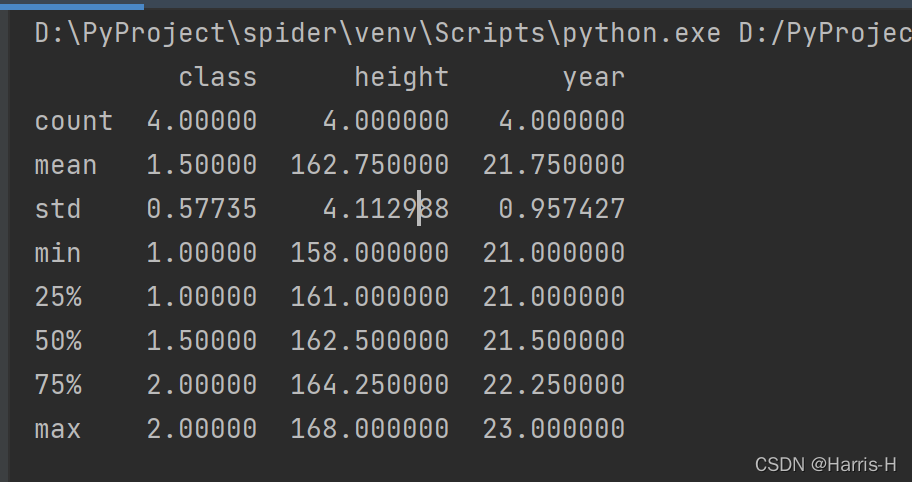Click the 'mean' row label
The width and height of the screenshot is (912, 482).
[65, 165]
